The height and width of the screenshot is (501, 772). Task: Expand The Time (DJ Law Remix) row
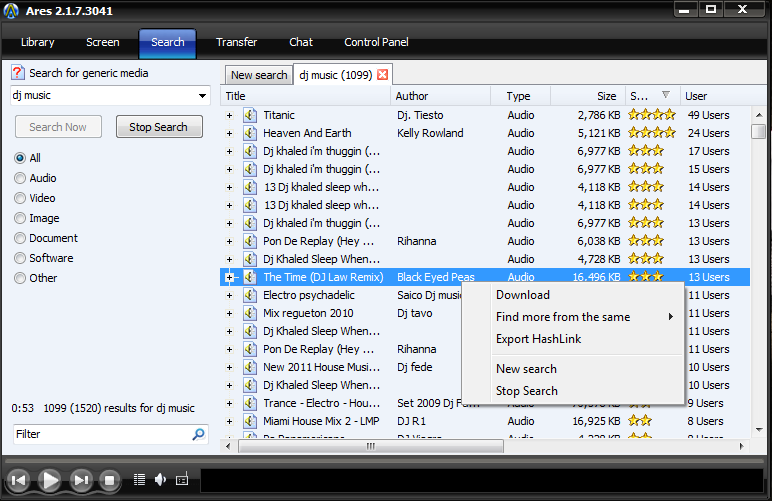tap(229, 278)
